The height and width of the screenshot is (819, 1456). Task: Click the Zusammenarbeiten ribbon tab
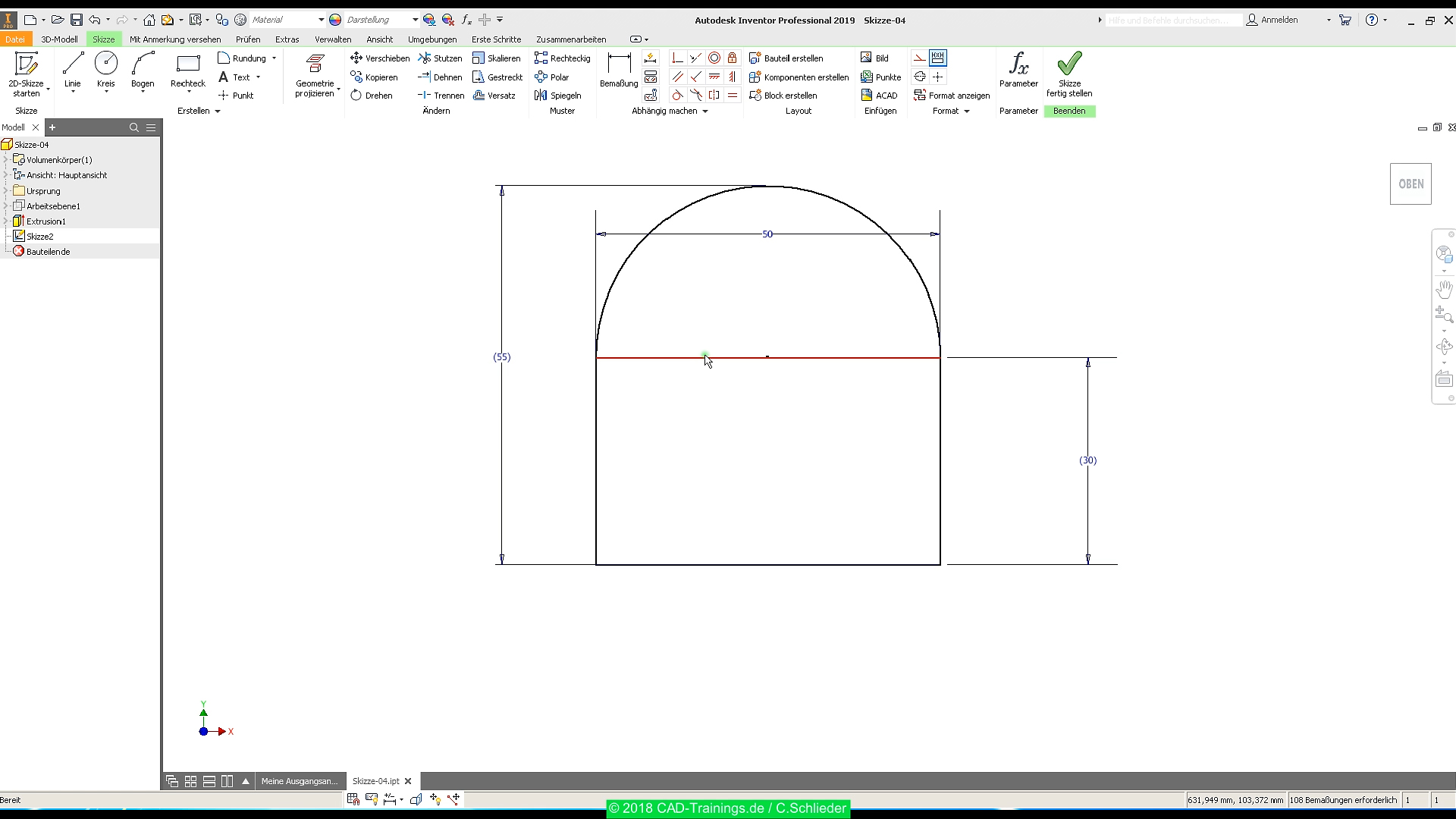tap(571, 39)
